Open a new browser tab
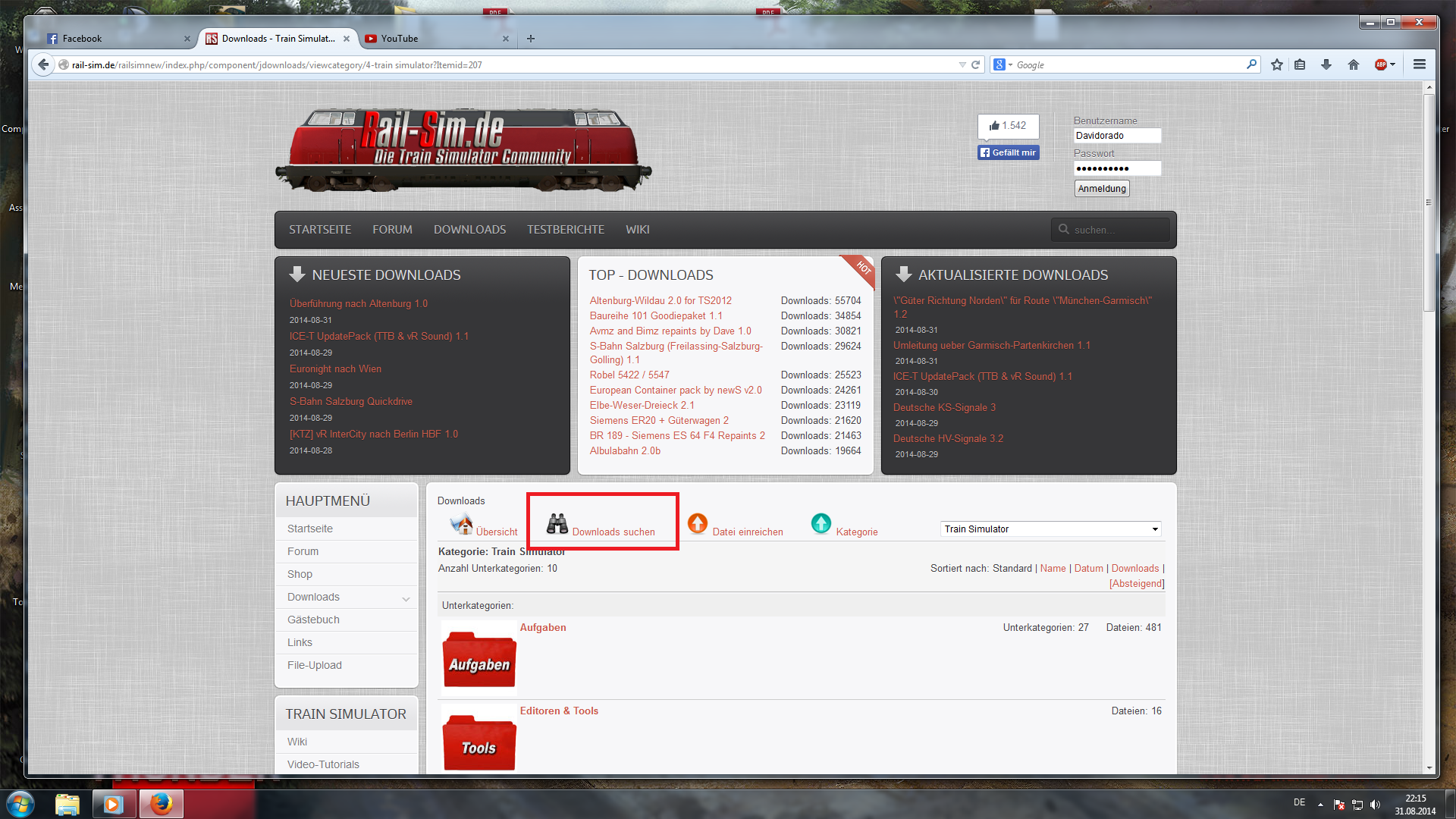Image resolution: width=1456 pixels, height=819 pixels. point(531,39)
